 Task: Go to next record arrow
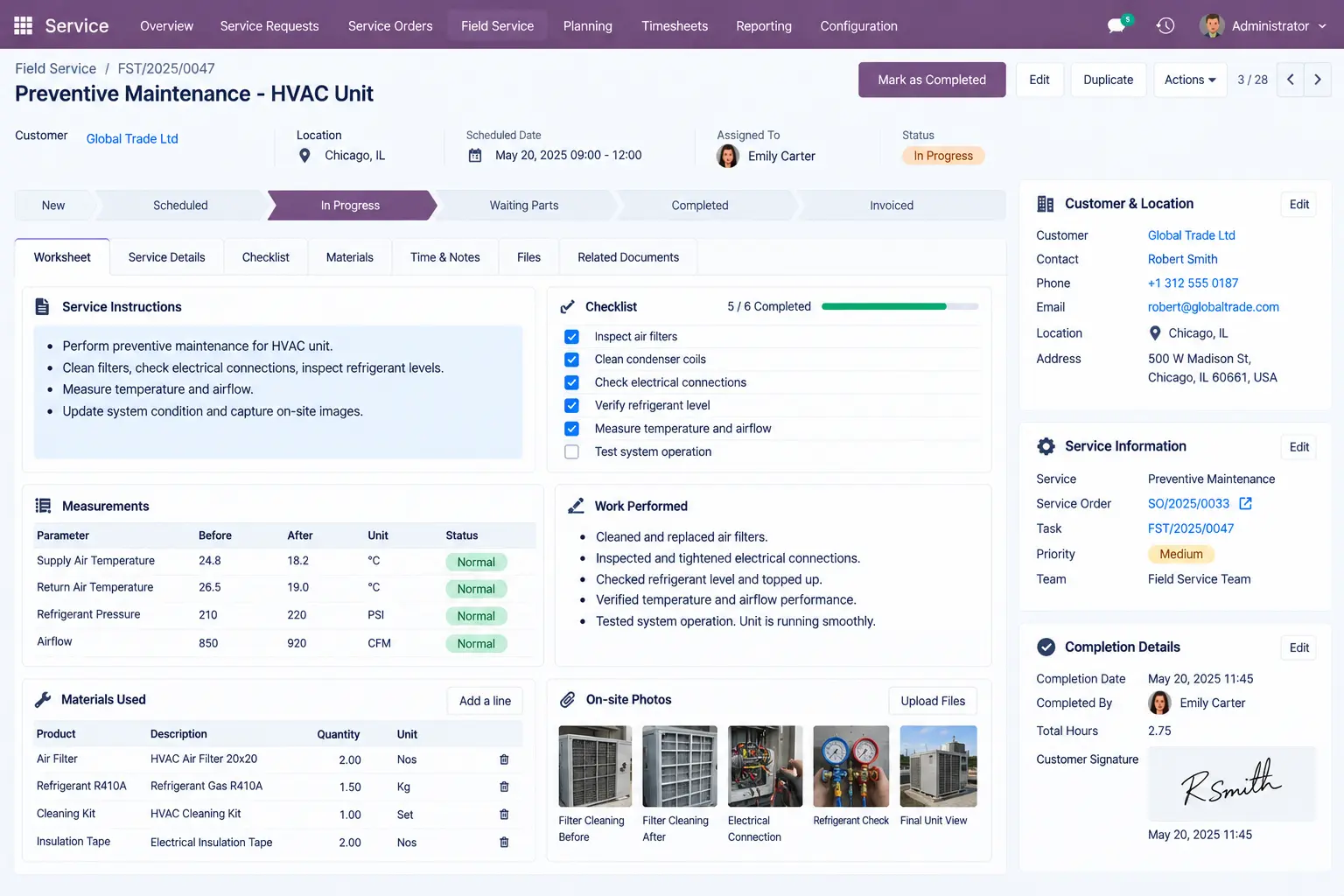pos(1318,80)
